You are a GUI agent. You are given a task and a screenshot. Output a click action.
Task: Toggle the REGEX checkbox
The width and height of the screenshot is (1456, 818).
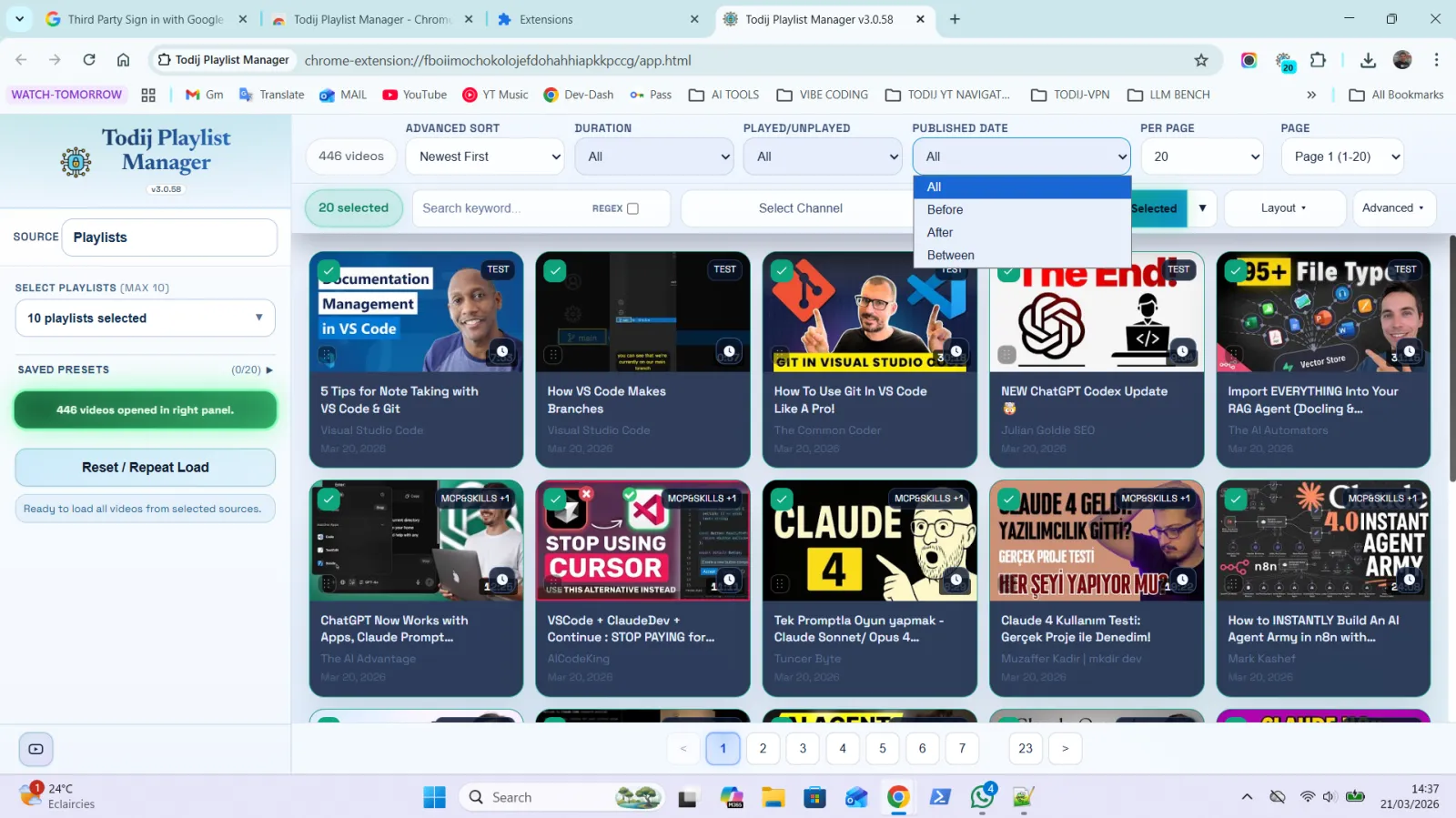tap(633, 208)
